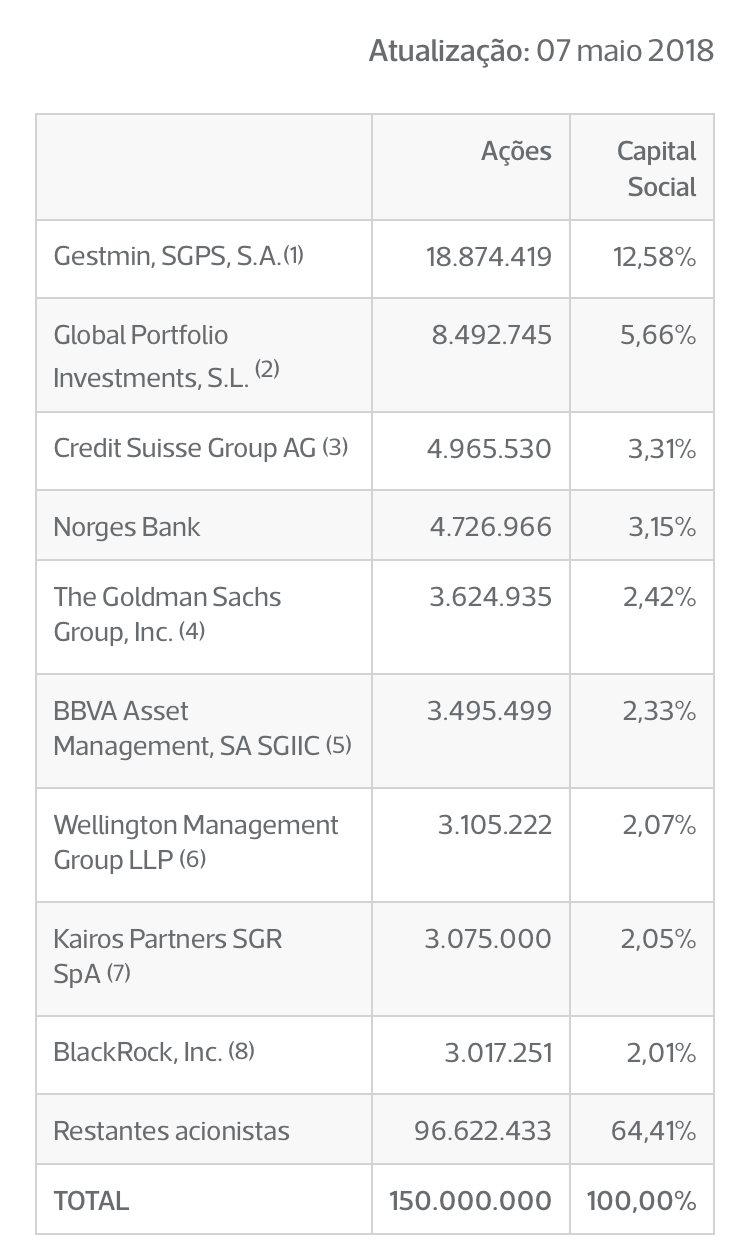Click the Ações column header

tap(516, 151)
